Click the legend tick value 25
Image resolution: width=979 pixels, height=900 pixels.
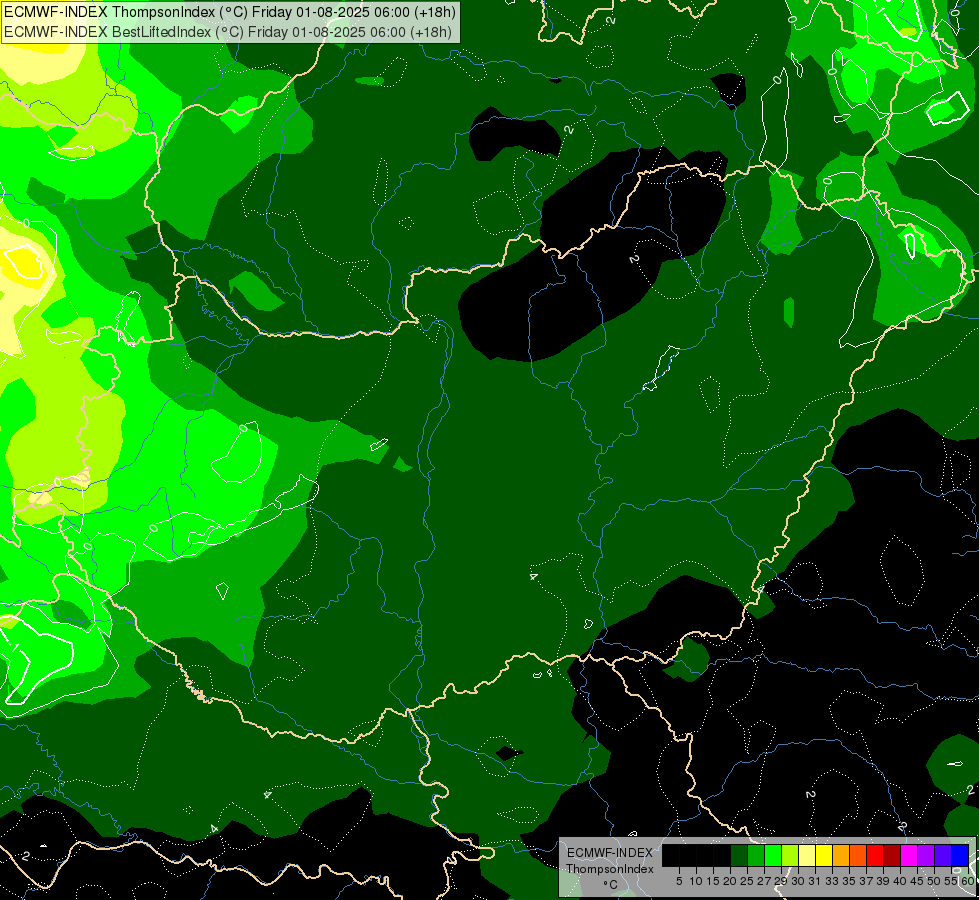(747, 881)
